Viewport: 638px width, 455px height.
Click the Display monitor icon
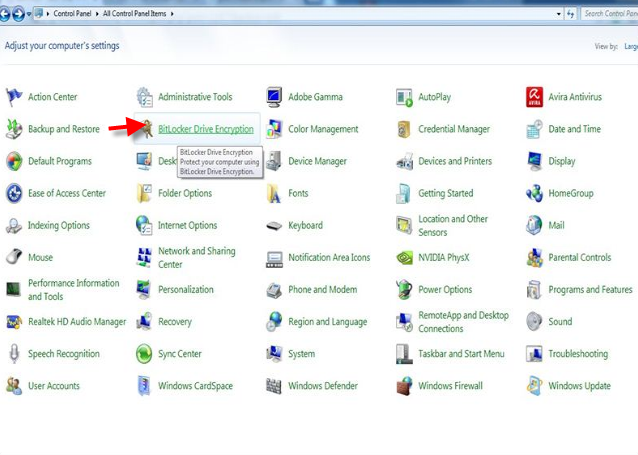(x=534, y=161)
